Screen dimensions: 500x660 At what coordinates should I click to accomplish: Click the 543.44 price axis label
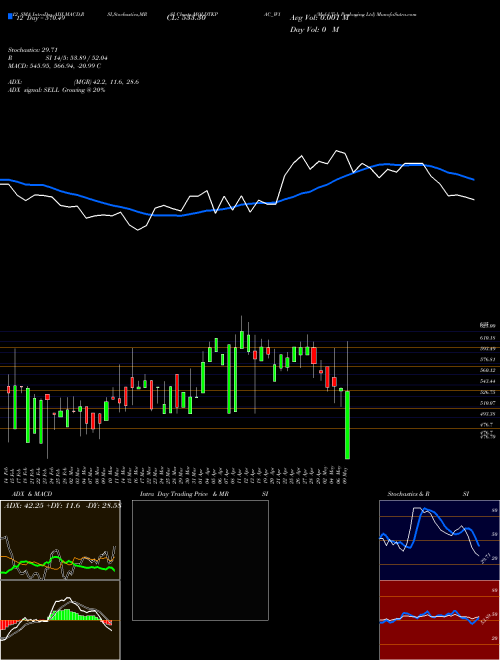(x=487, y=381)
